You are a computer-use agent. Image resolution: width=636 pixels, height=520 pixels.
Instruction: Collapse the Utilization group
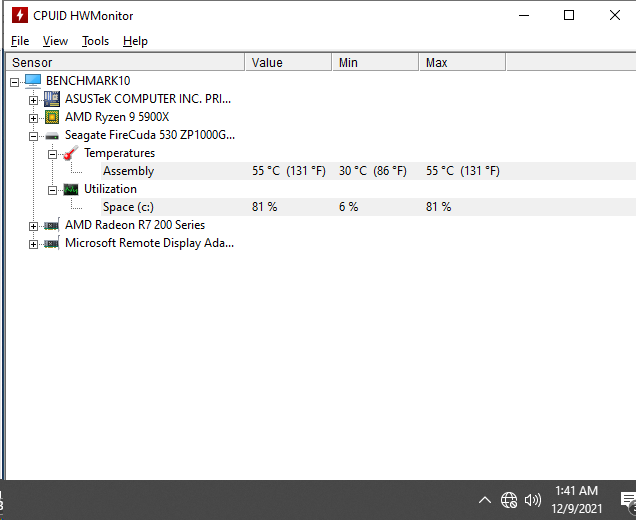(52, 190)
